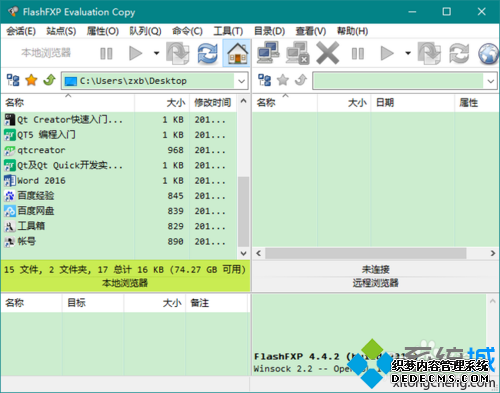Click the globe icon on toolbar
The image size is (500, 393).
(x=488, y=53)
